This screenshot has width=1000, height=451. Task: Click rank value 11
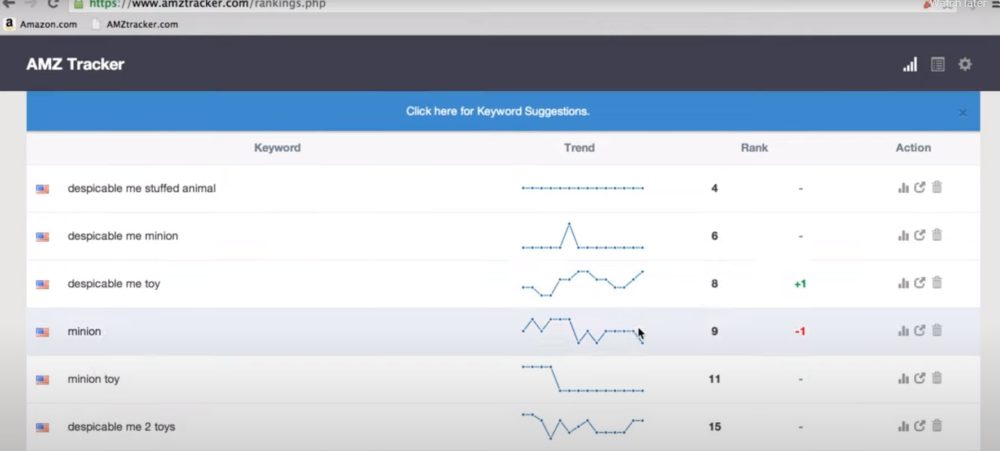(x=714, y=379)
